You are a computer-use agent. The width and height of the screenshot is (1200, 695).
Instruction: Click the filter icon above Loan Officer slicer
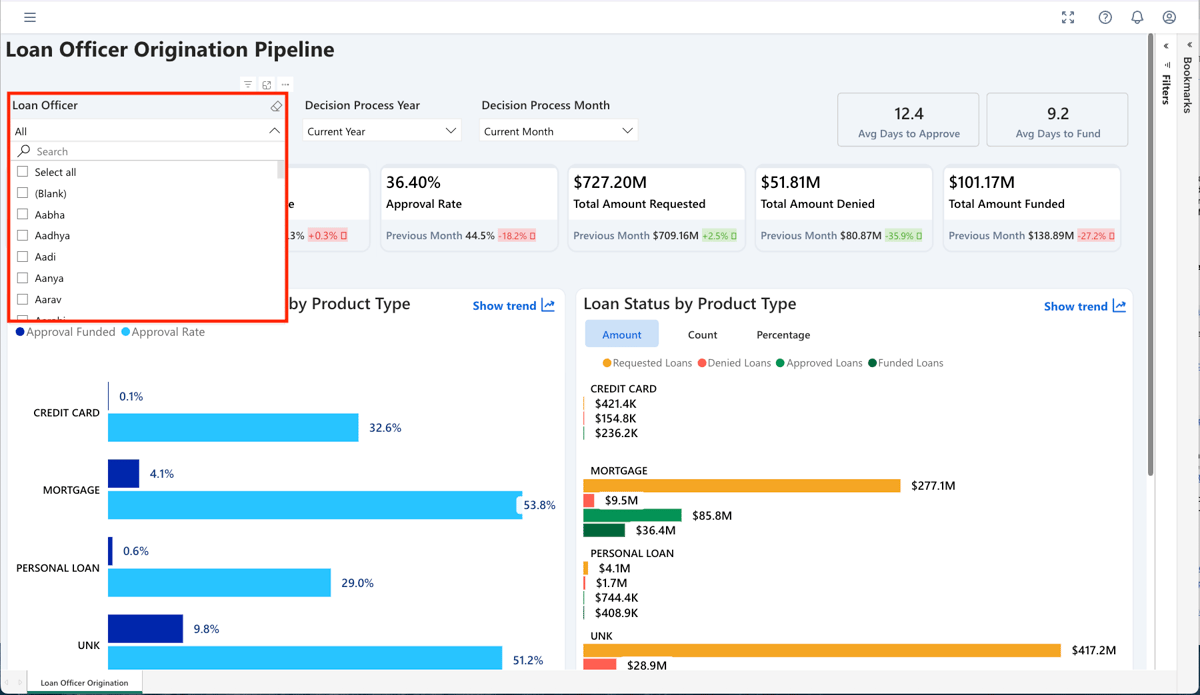click(248, 85)
